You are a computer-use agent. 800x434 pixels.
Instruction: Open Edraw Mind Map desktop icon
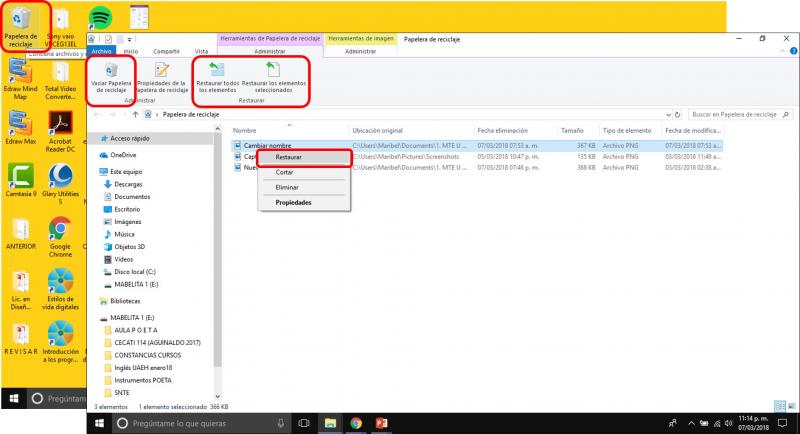pos(20,79)
